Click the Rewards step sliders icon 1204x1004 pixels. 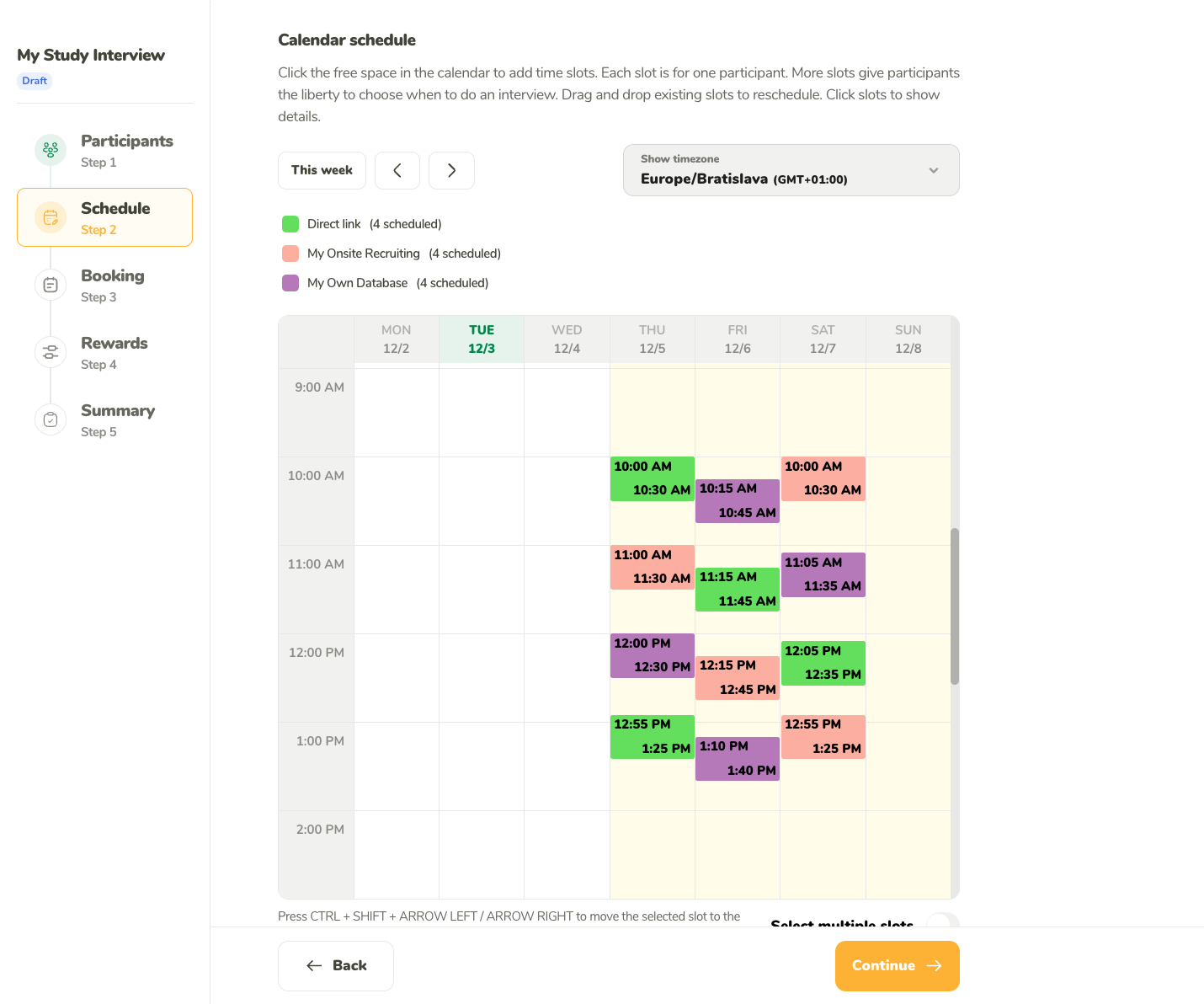point(51,352)
